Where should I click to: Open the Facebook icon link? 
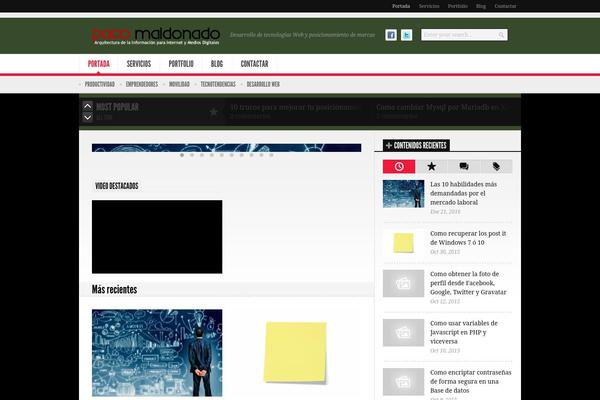coord(391,35)
